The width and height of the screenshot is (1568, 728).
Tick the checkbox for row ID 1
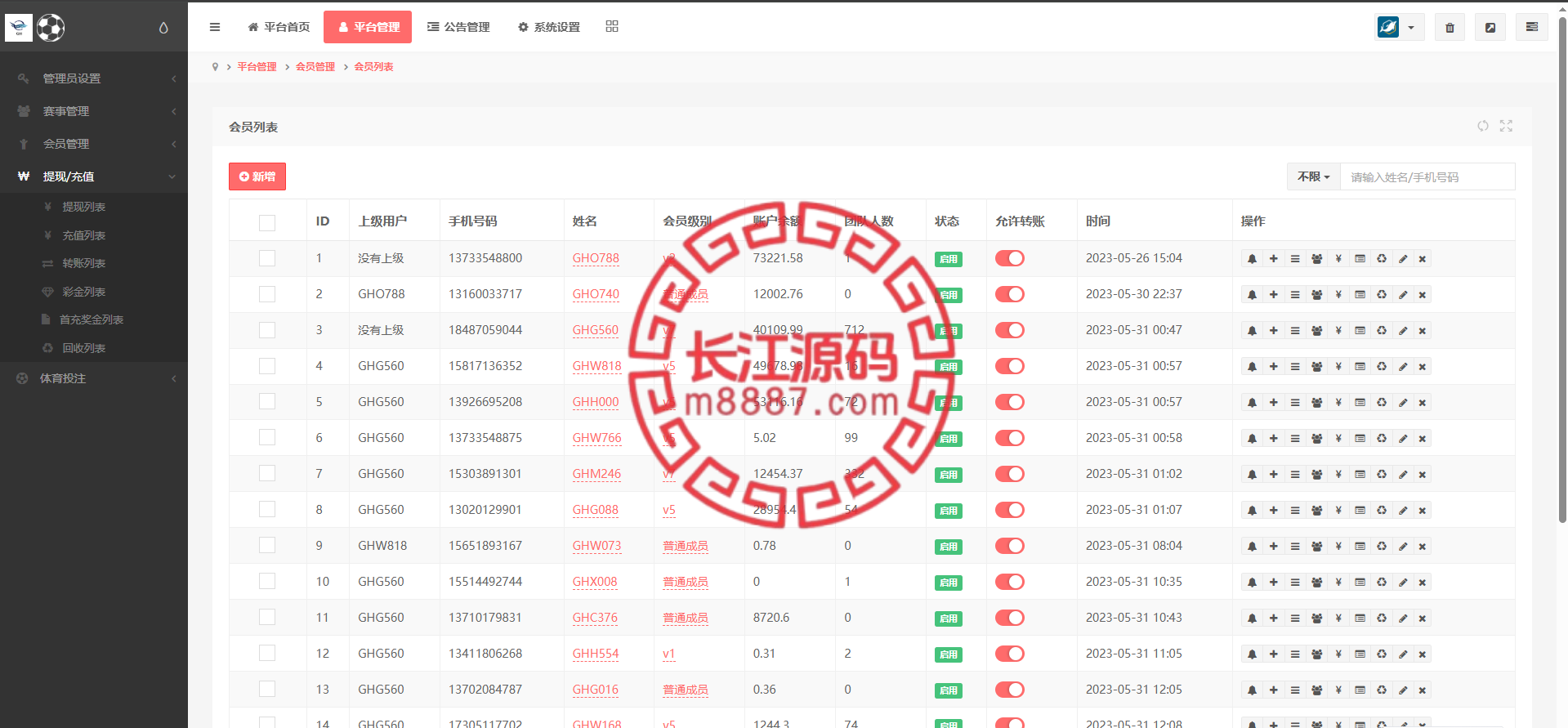(267, 258)
